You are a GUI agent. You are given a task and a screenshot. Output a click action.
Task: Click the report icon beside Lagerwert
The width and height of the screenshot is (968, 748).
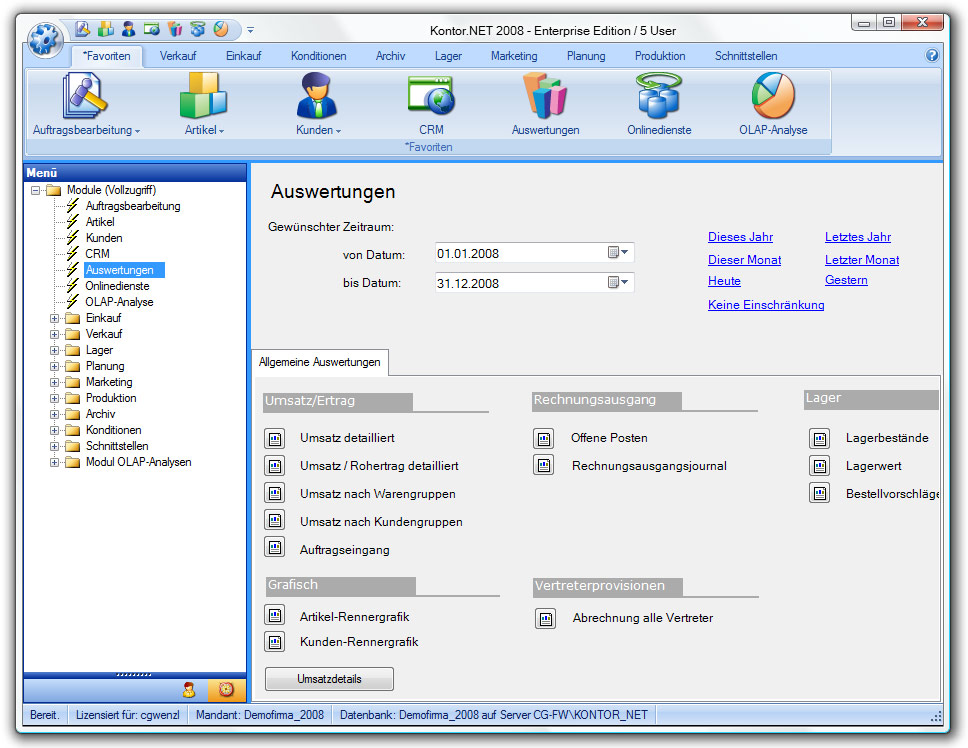(819, 466)
